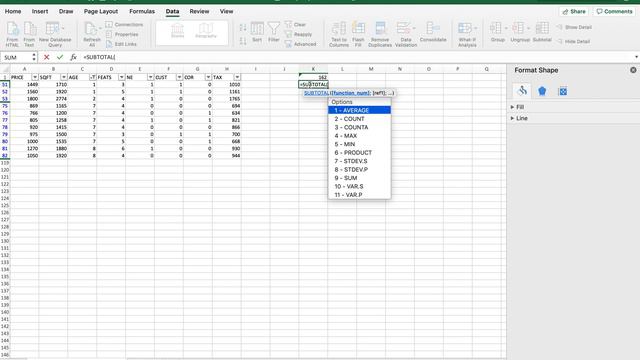The height and width of the screenshot is (360, 640).
Task: Open FEATS column filter dropdown
Action: (121, 77)
